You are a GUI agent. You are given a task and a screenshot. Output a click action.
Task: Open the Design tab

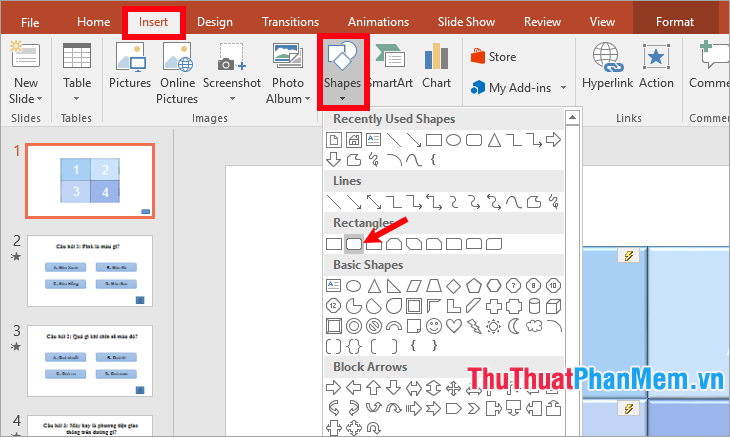(x=215, y=22)
